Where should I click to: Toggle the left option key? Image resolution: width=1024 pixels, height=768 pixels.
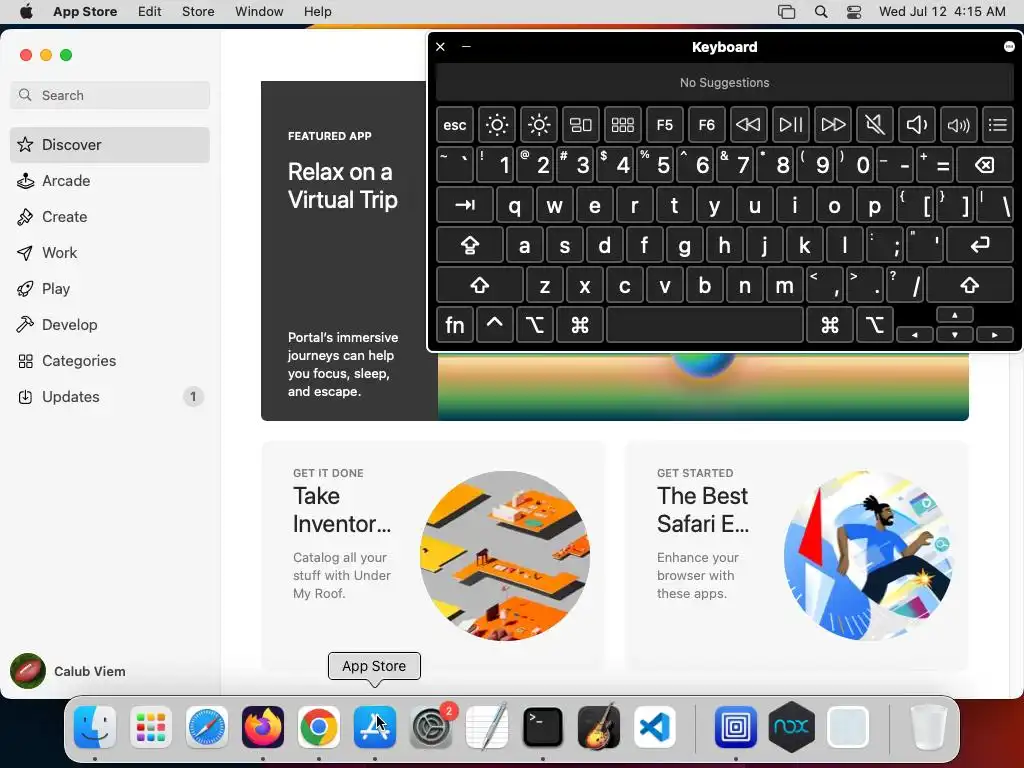(x=535, y=325)
